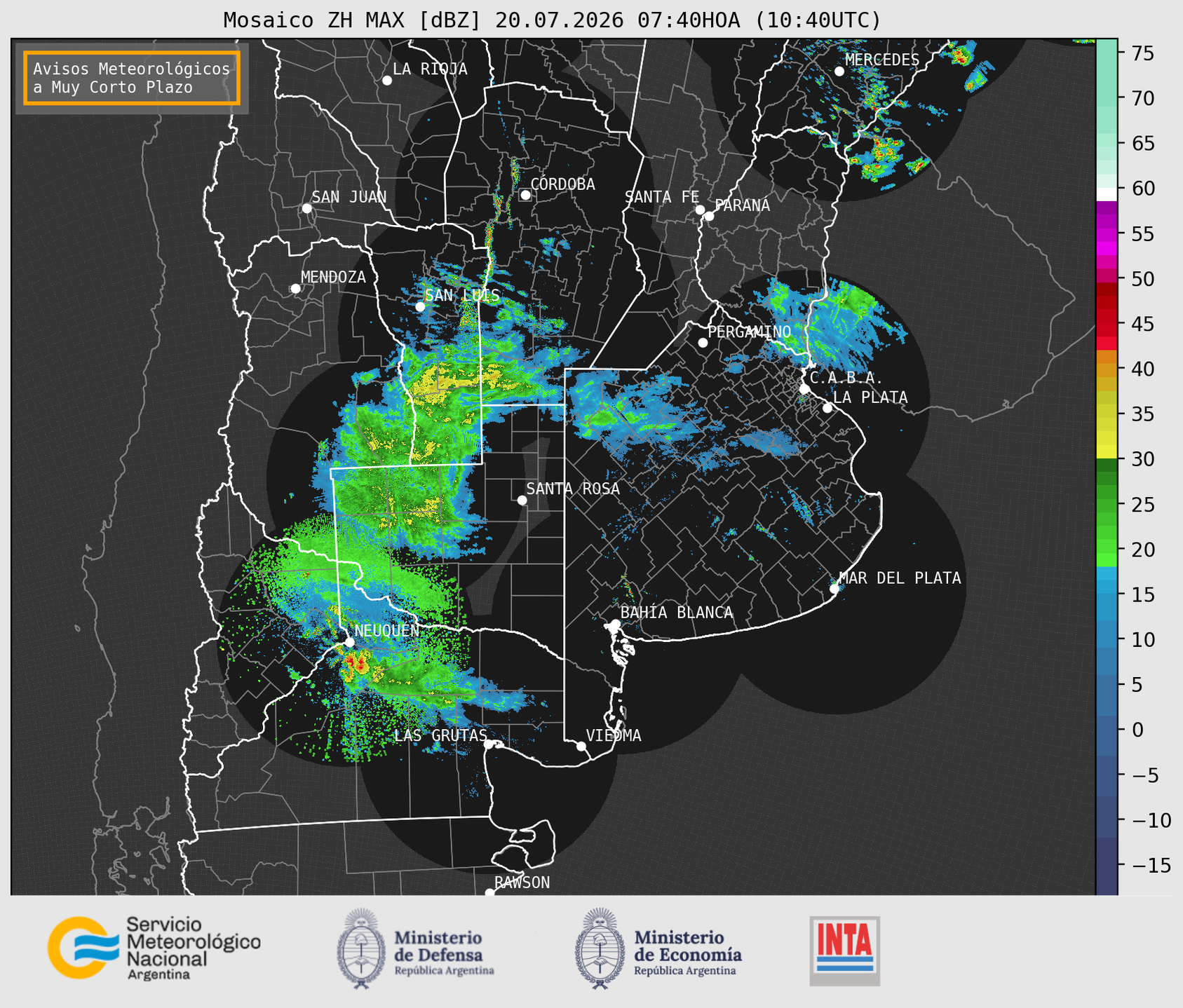This screenshot has height=1008, width=1183.
Task: Click the red 45 dBZ color band
Action: point(1107,325)
